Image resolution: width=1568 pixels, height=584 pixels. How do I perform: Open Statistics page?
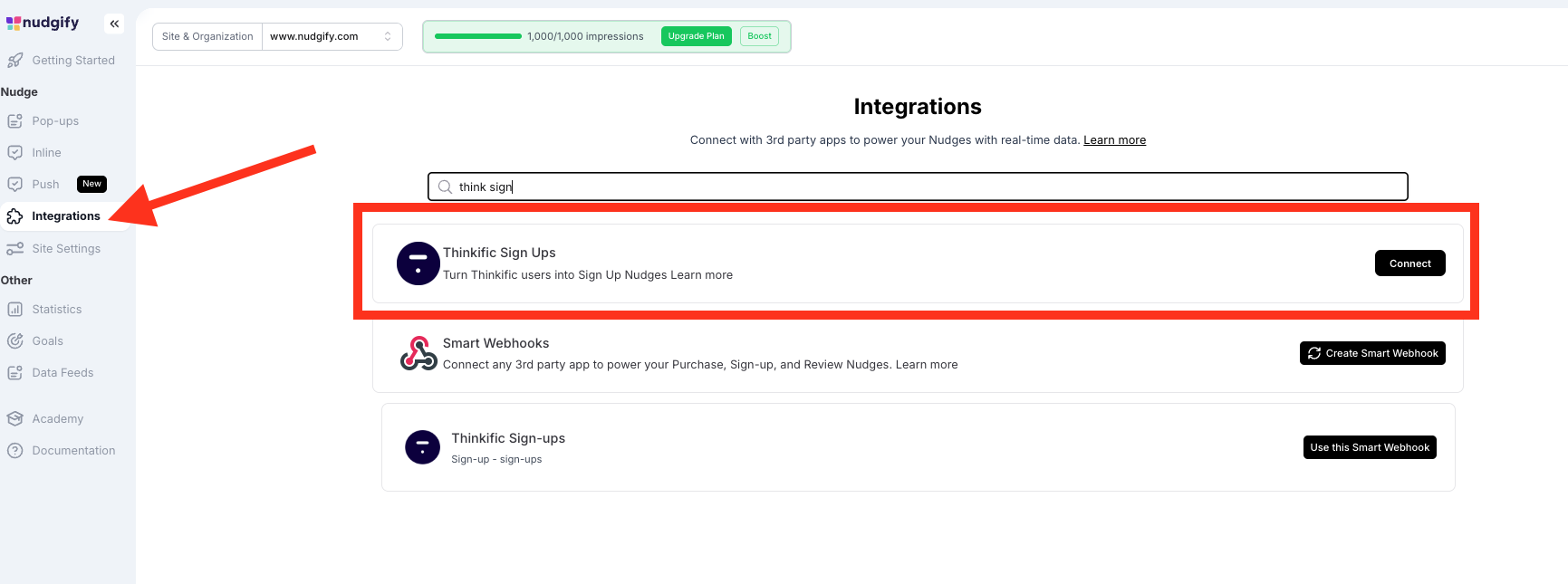click(57, 310)
